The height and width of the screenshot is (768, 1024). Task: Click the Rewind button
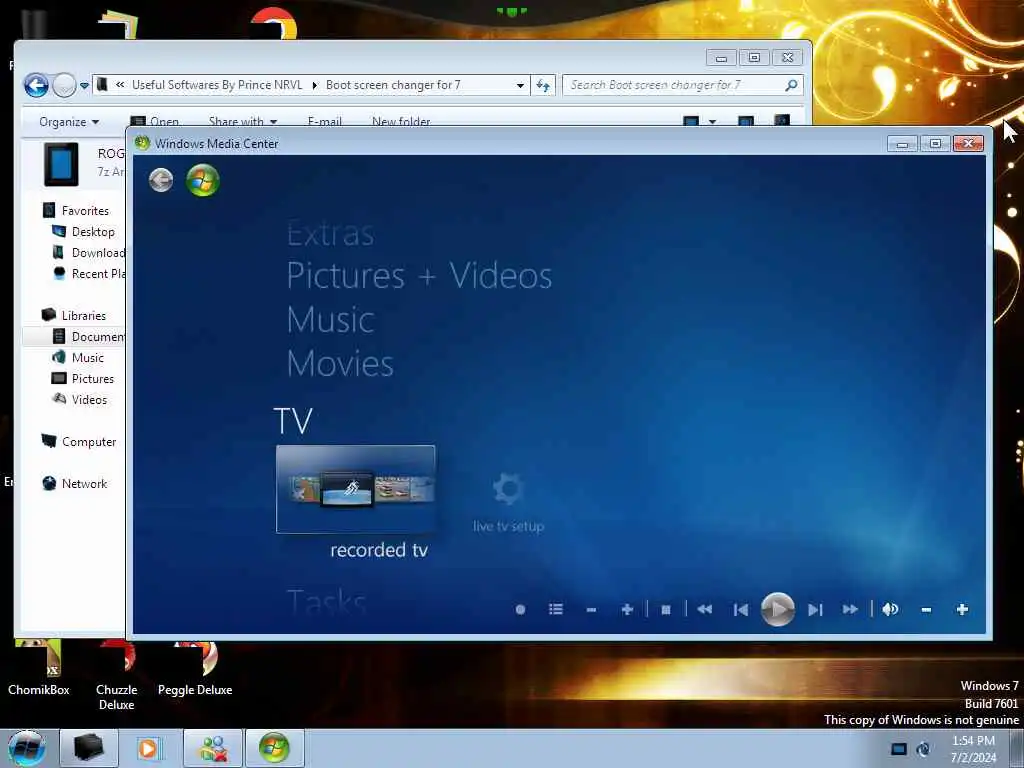[x=704, y=609]
